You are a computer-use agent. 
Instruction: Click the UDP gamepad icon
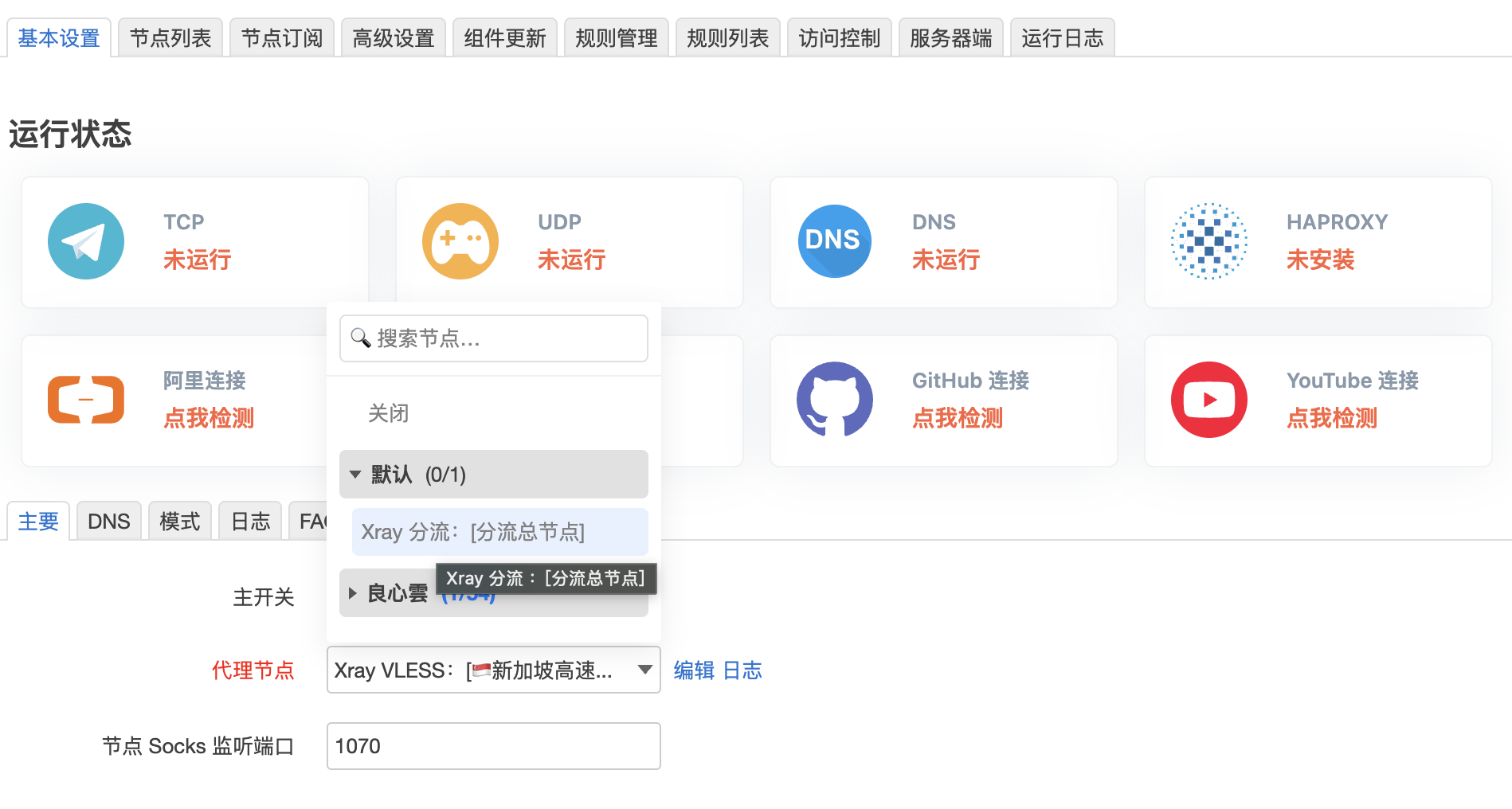[x=460, y=241]
